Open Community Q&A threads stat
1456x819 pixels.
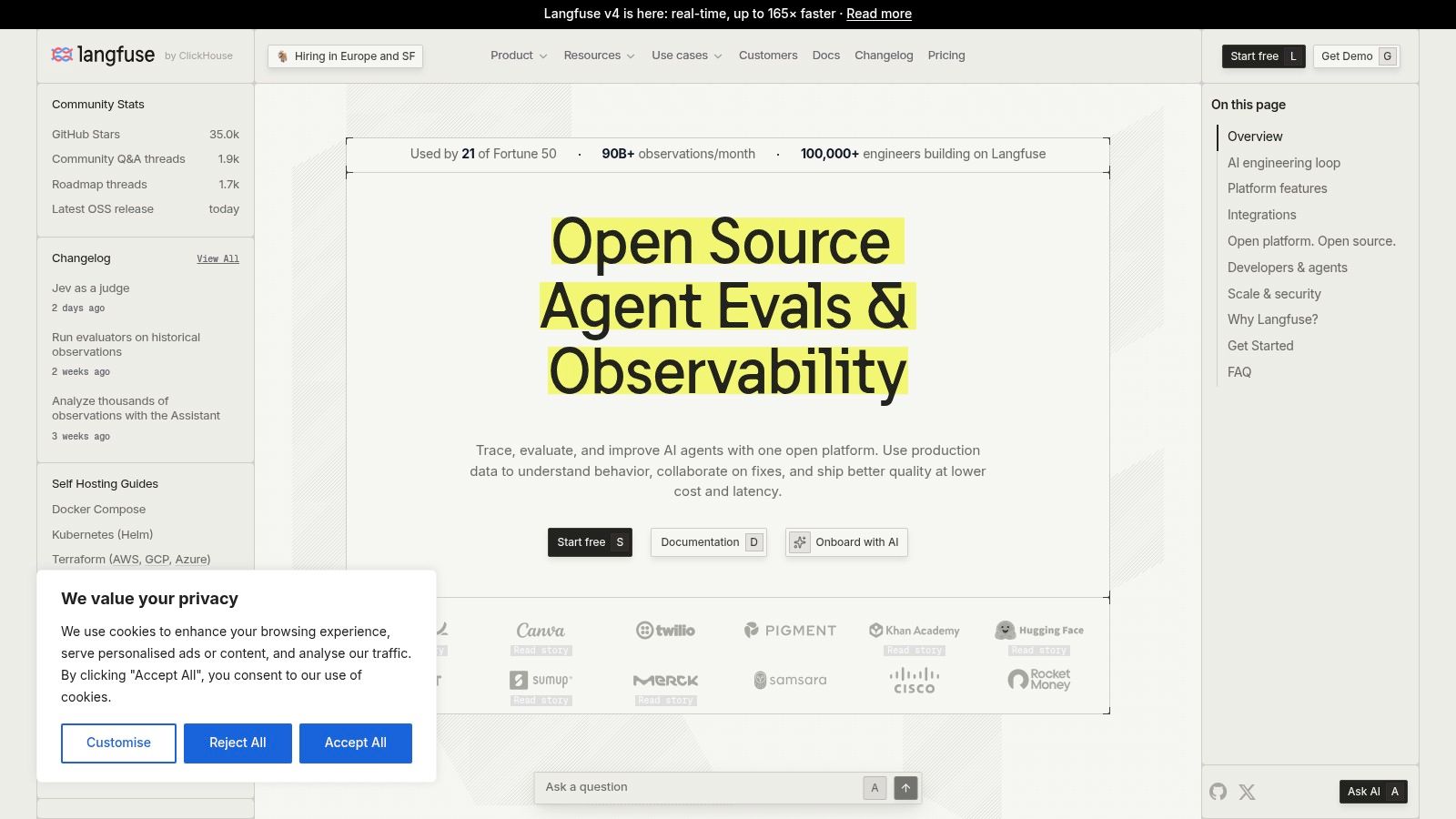pos(146,159)
